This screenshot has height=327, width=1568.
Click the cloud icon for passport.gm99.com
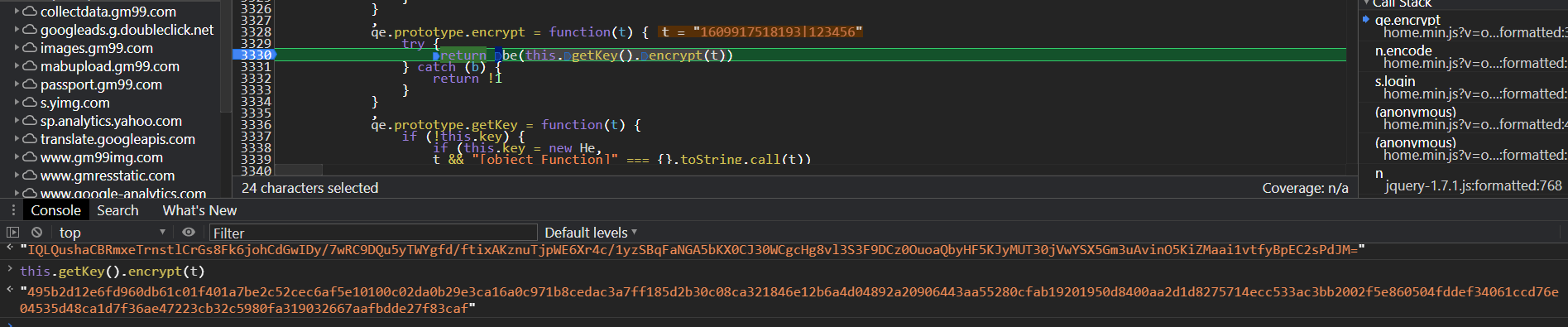[x=30, y=84]
